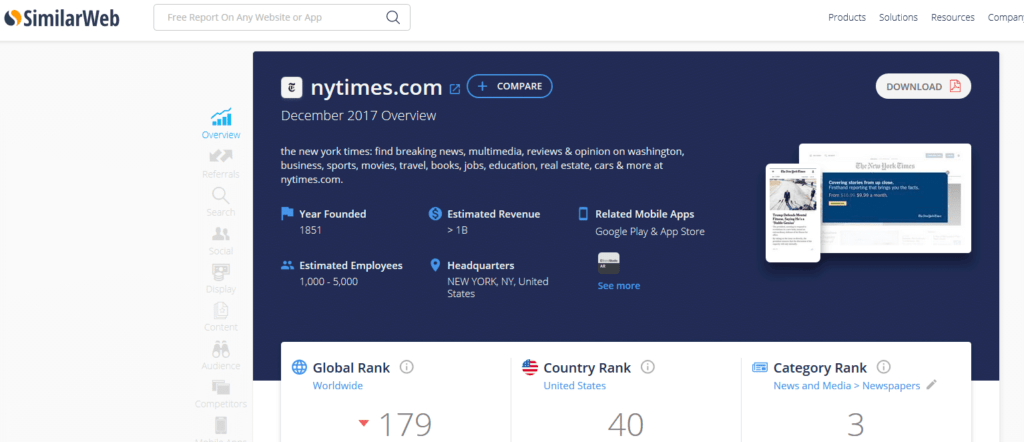Click the Worldwide link

click(338, 385)
